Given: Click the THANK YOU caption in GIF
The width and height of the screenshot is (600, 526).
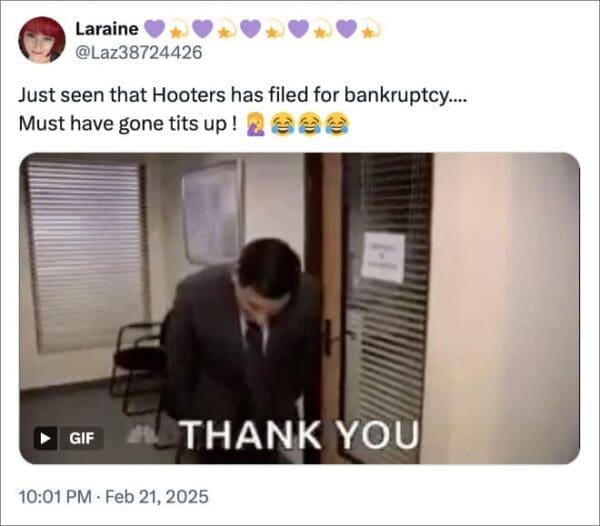Looking at the screenshot, I should point(300,435).
